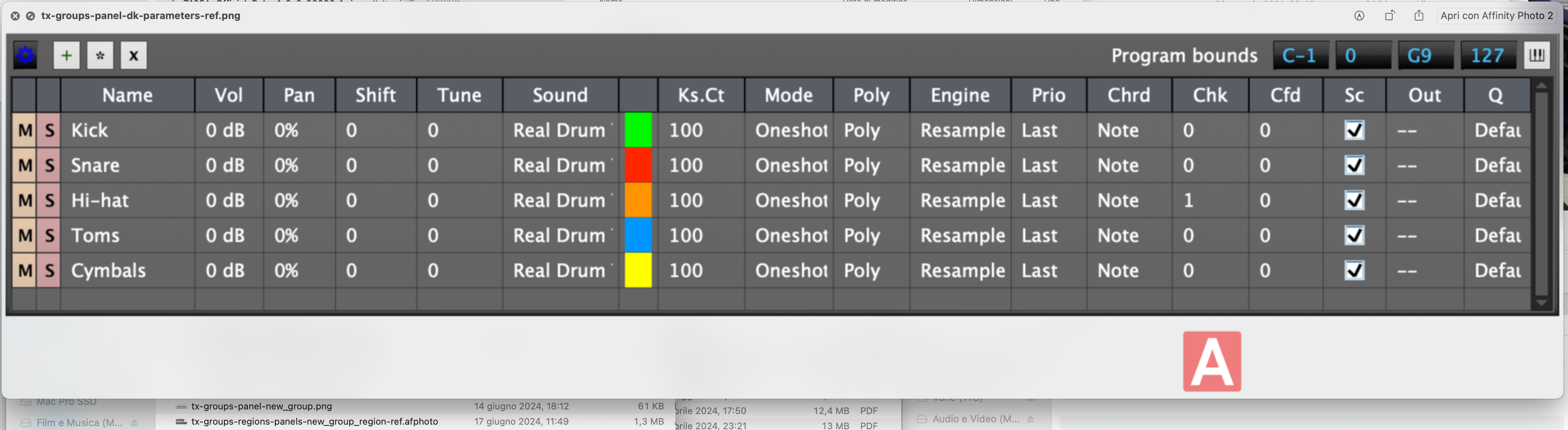Click the Ks.Ct column header
The width and height of the screenshot is (1568, 430).
701,95
